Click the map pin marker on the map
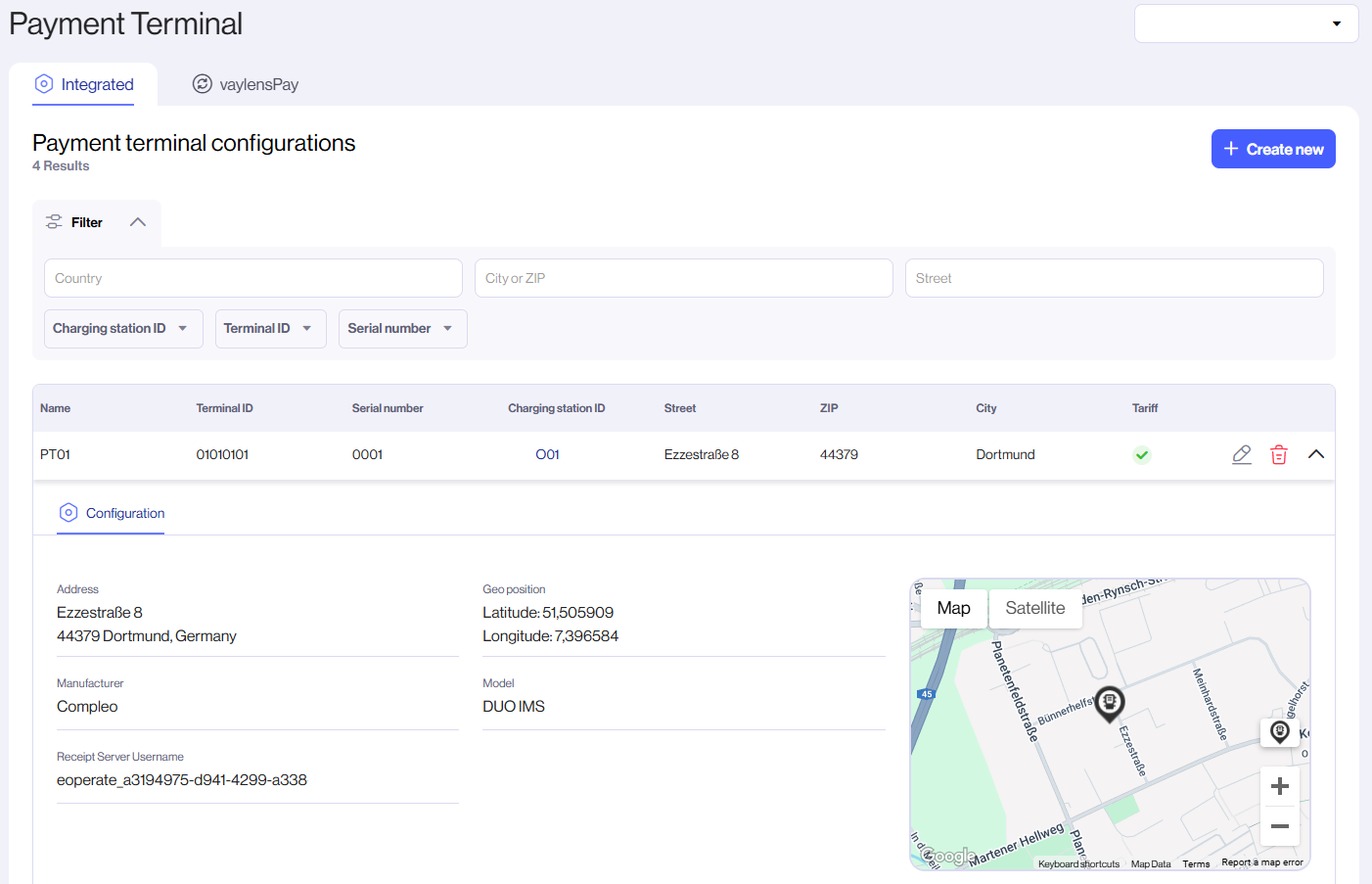 1110,700
